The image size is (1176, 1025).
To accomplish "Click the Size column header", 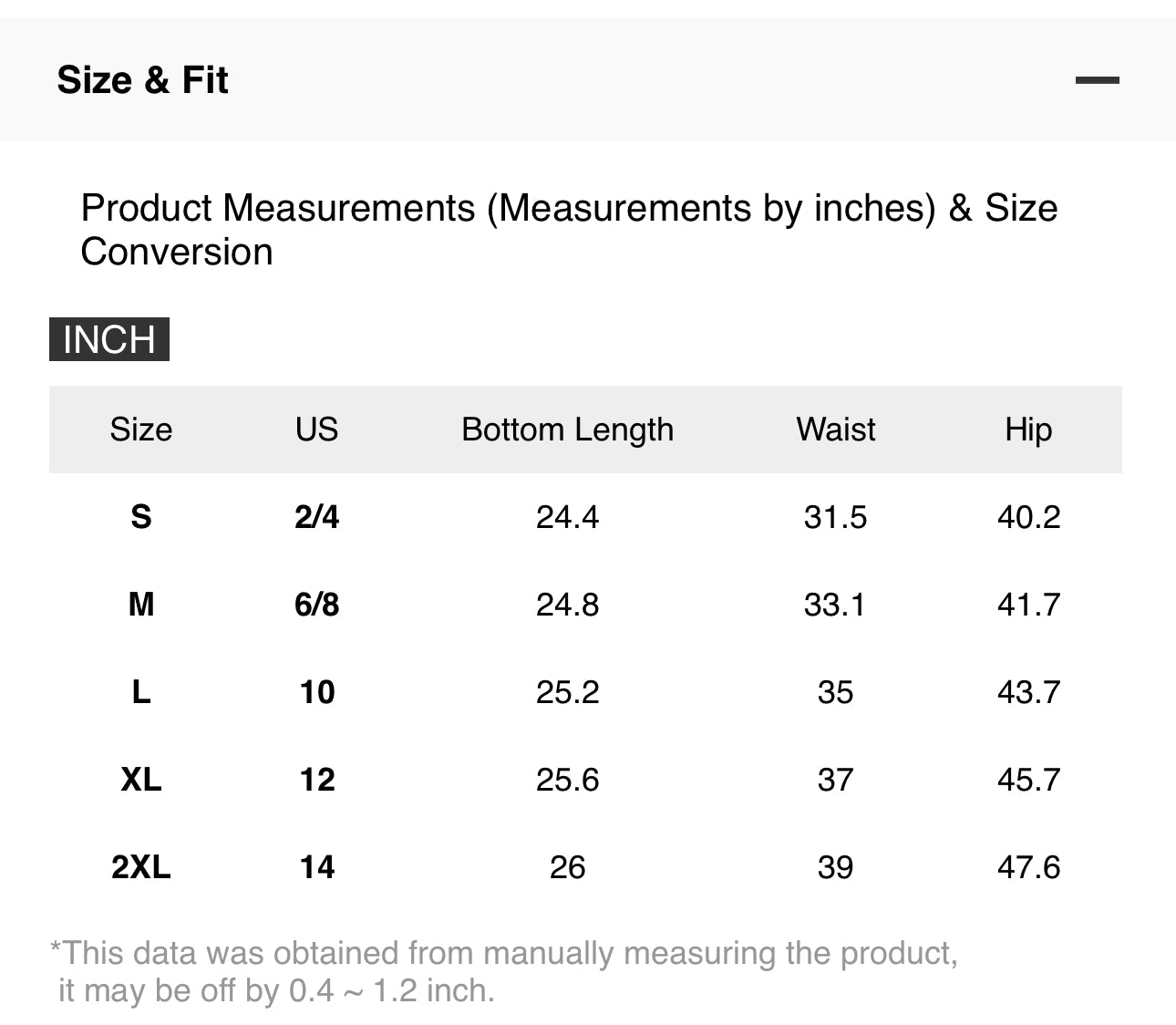I will pyautogui.click(x=141, y=429).
